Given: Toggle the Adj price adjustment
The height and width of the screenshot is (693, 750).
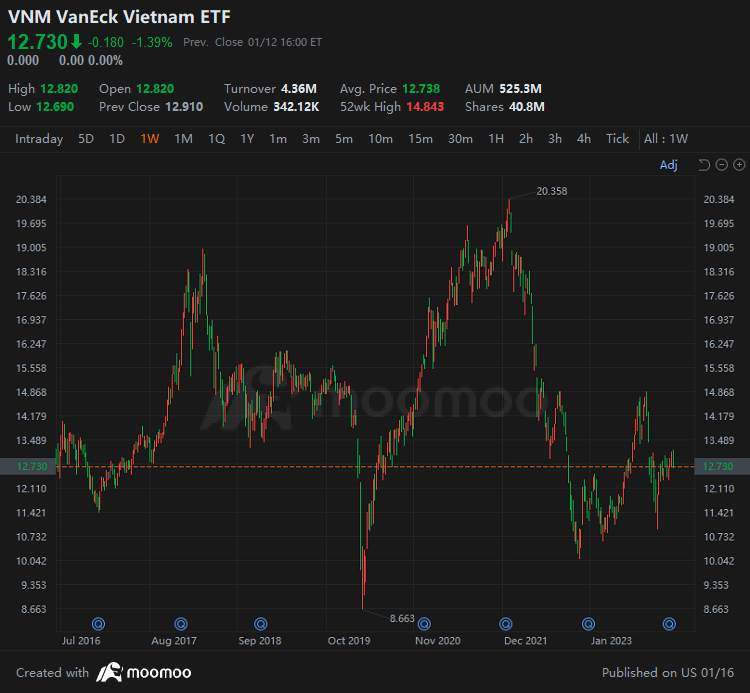Looking at the screenshot, I should click(668, 165).
